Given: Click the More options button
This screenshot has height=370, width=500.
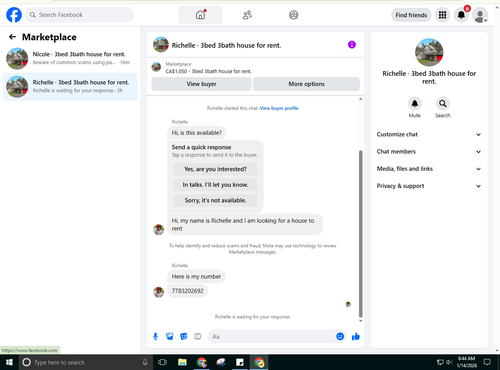Looking at the screenshot, I should coord(306,84).
